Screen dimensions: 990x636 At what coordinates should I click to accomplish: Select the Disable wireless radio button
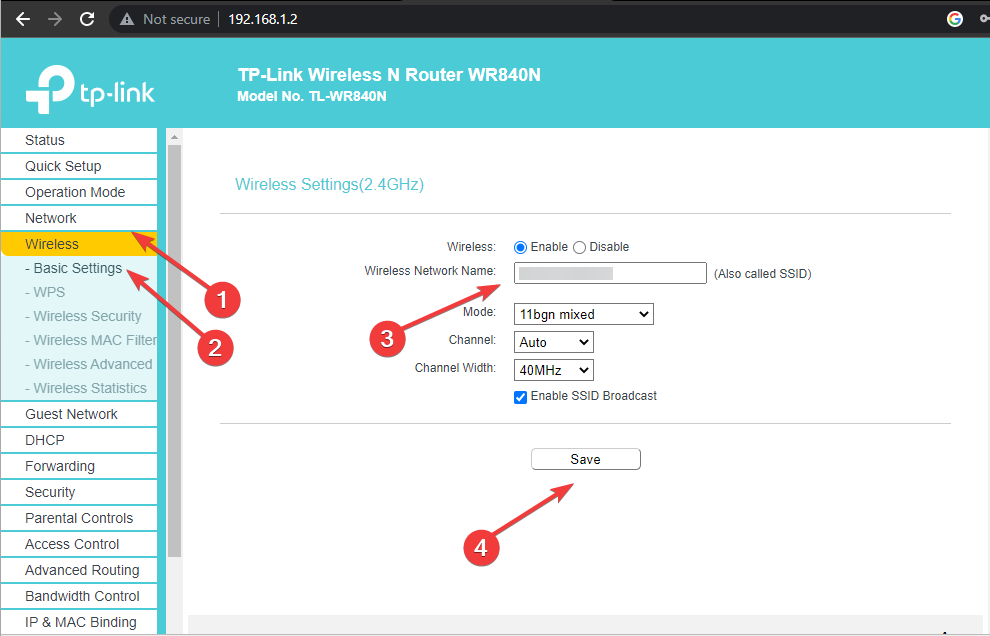pos(579,248)
